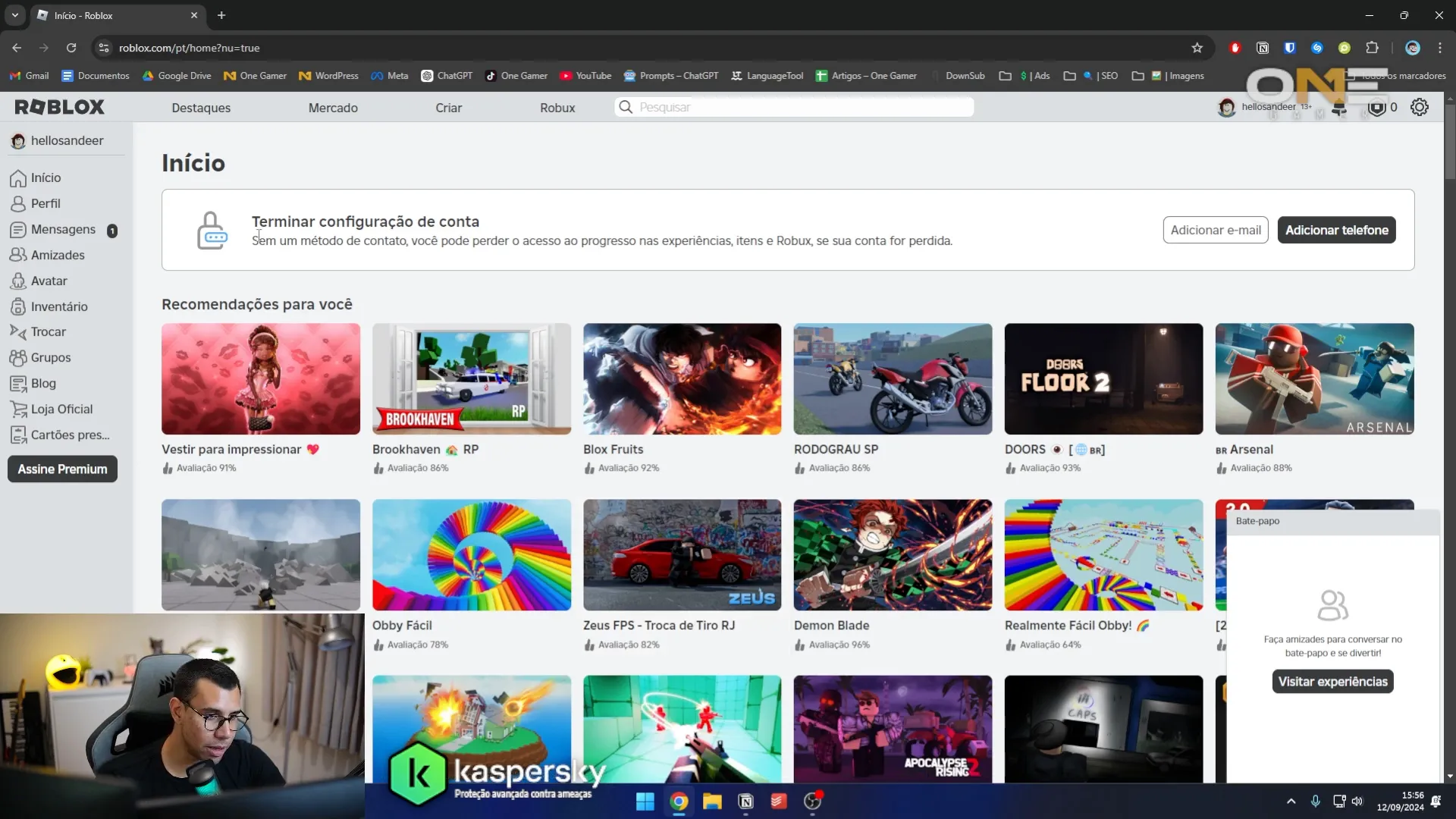
Task: Click on DOORS Floor 2 thumbnail
Action: click(1104, 379)
